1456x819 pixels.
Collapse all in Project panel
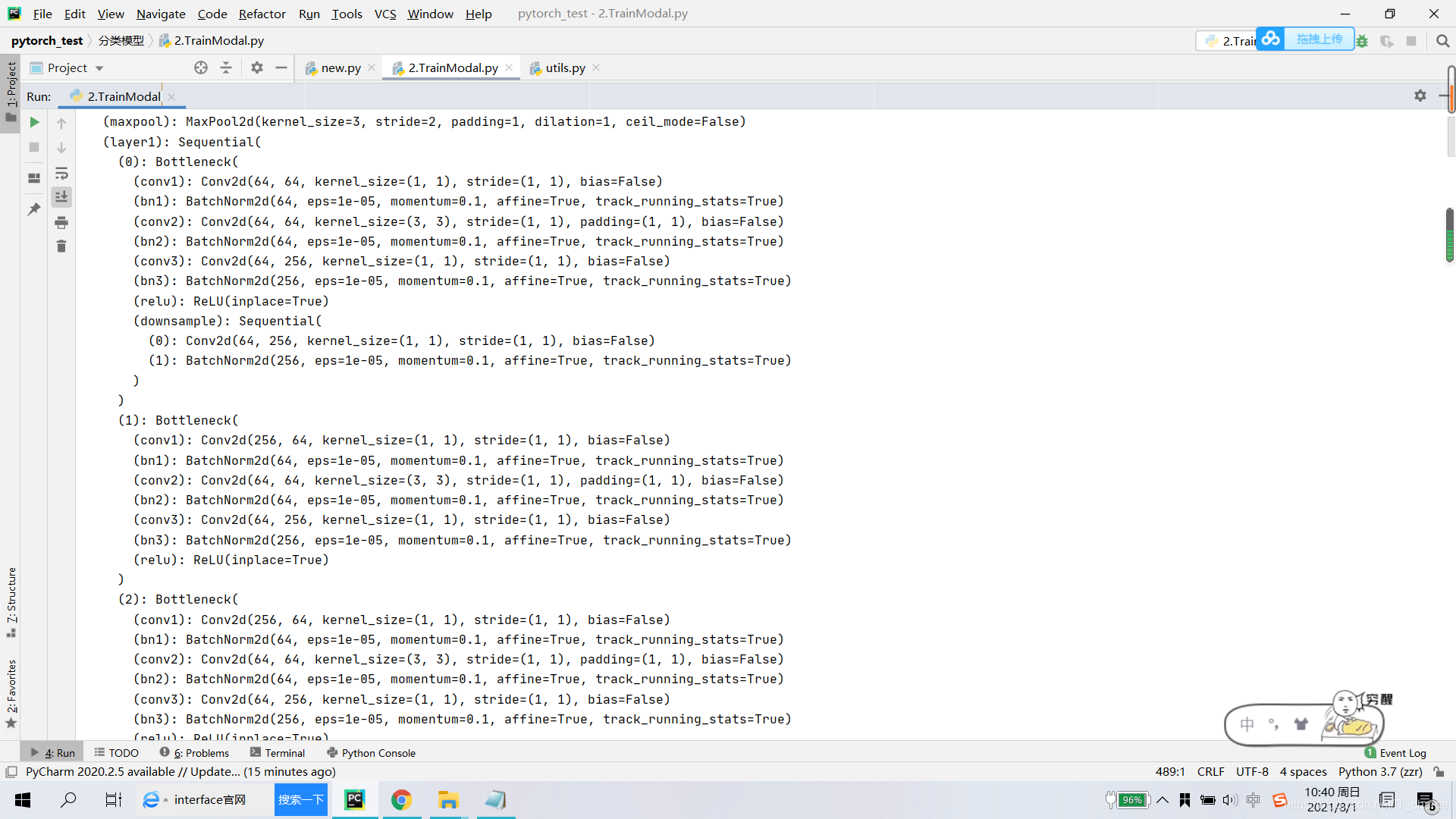226,67
